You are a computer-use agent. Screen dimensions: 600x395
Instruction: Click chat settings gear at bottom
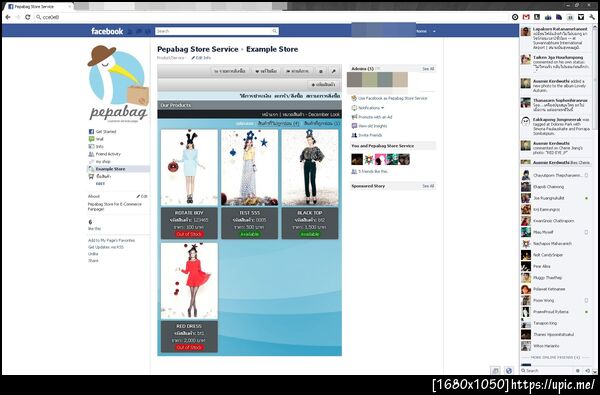[578, 371]
